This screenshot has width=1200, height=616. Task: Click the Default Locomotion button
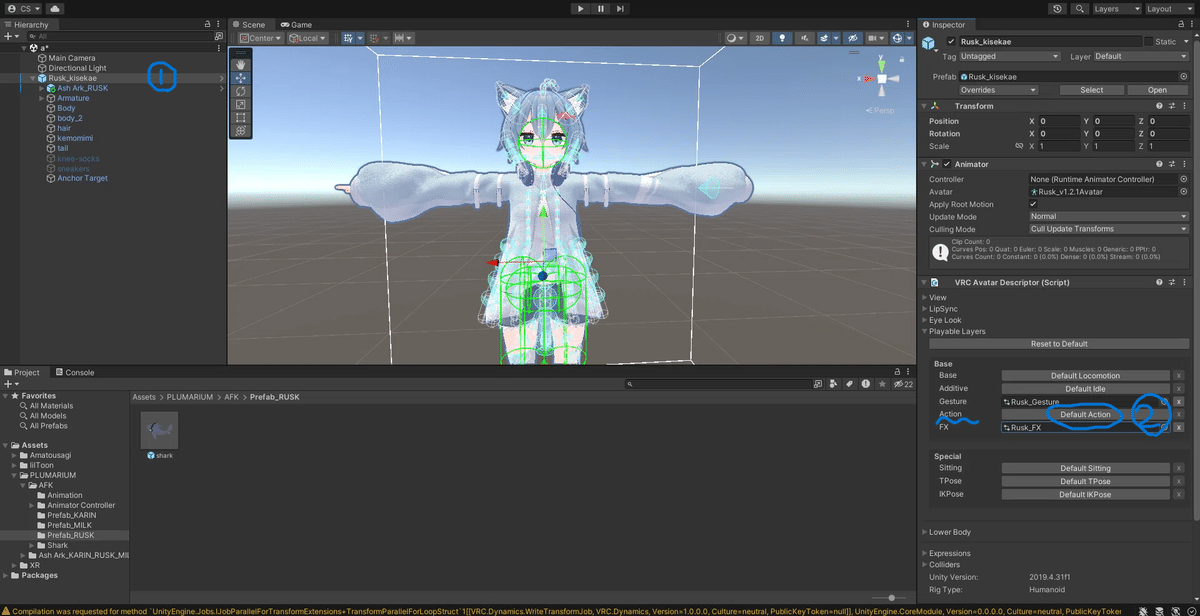pyautogui.click(x=1085, y=376)
